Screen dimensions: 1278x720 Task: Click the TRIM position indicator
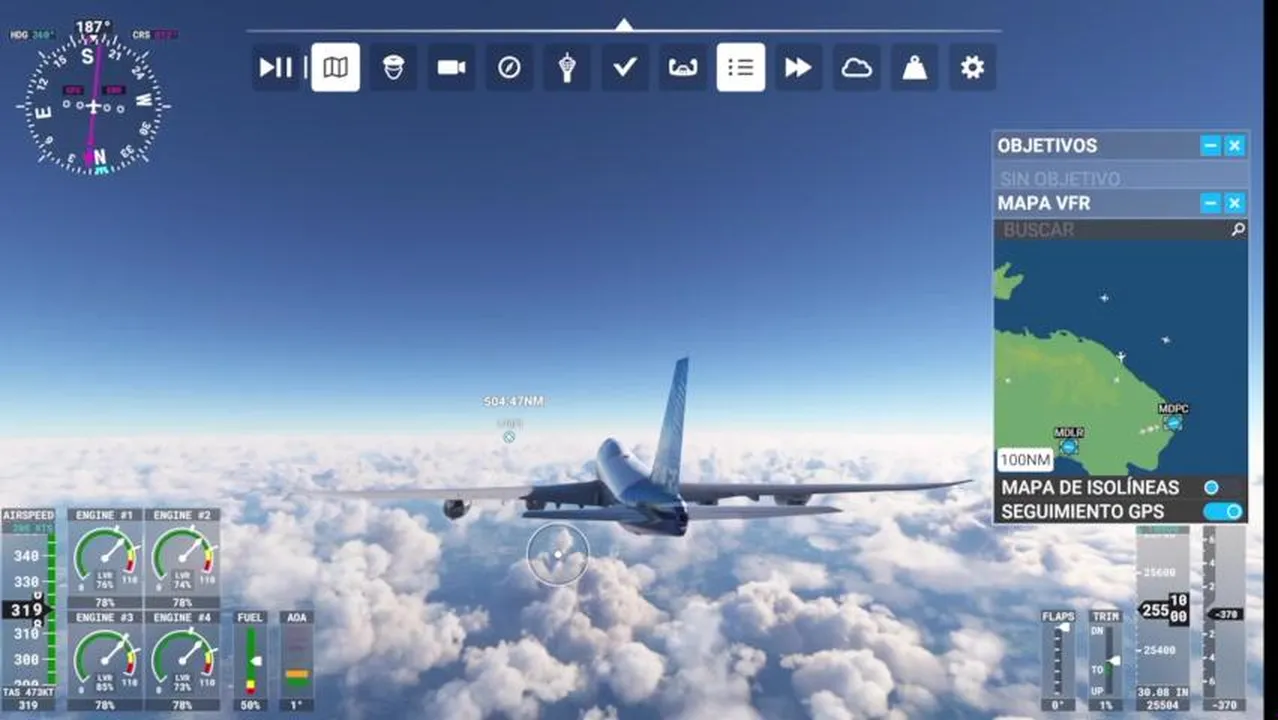(x=1106, y=660)
